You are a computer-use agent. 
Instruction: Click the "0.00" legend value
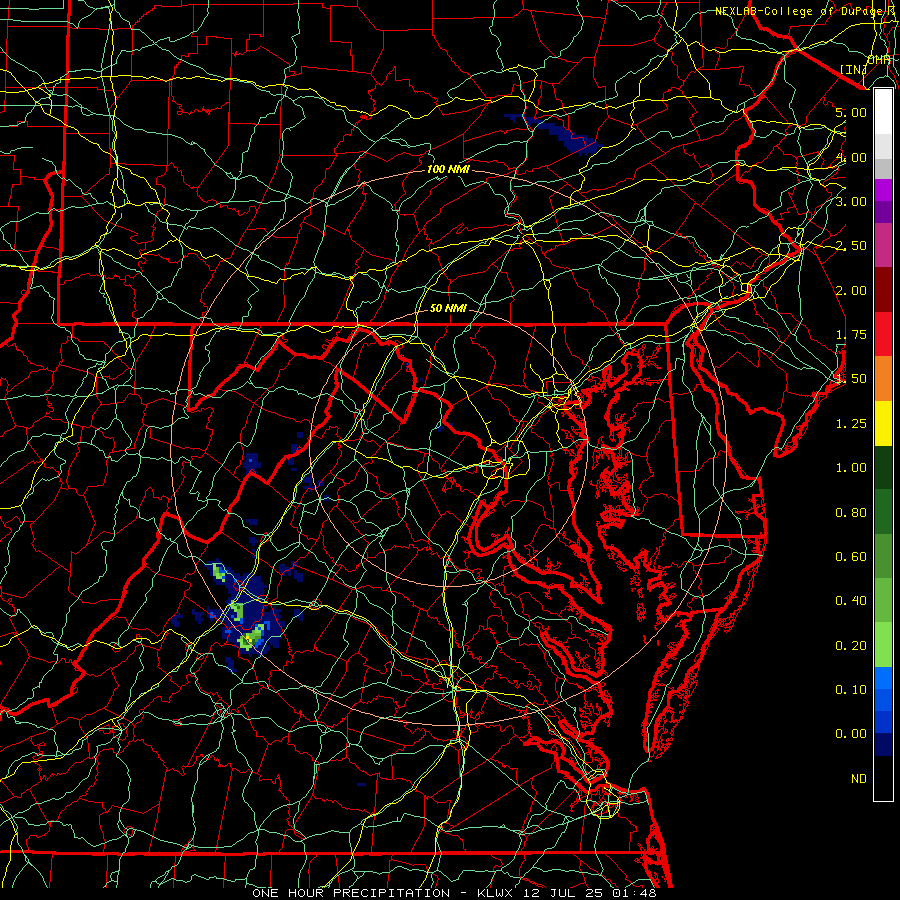coord(851,734)
